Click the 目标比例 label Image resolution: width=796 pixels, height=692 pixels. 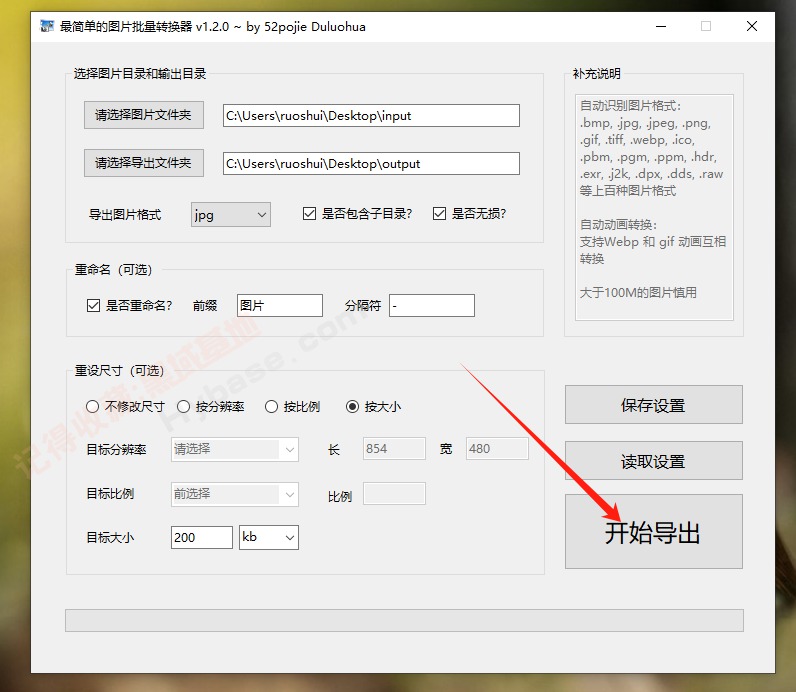110,494
